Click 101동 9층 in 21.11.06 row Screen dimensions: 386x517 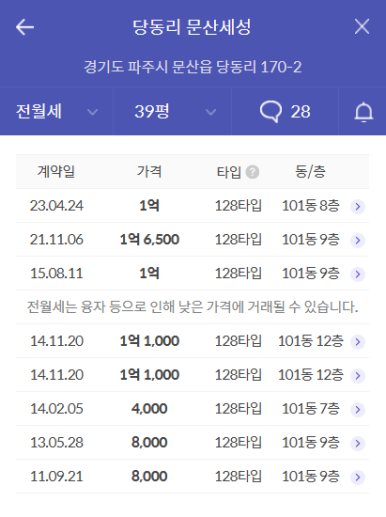click(x=311, y=240)
